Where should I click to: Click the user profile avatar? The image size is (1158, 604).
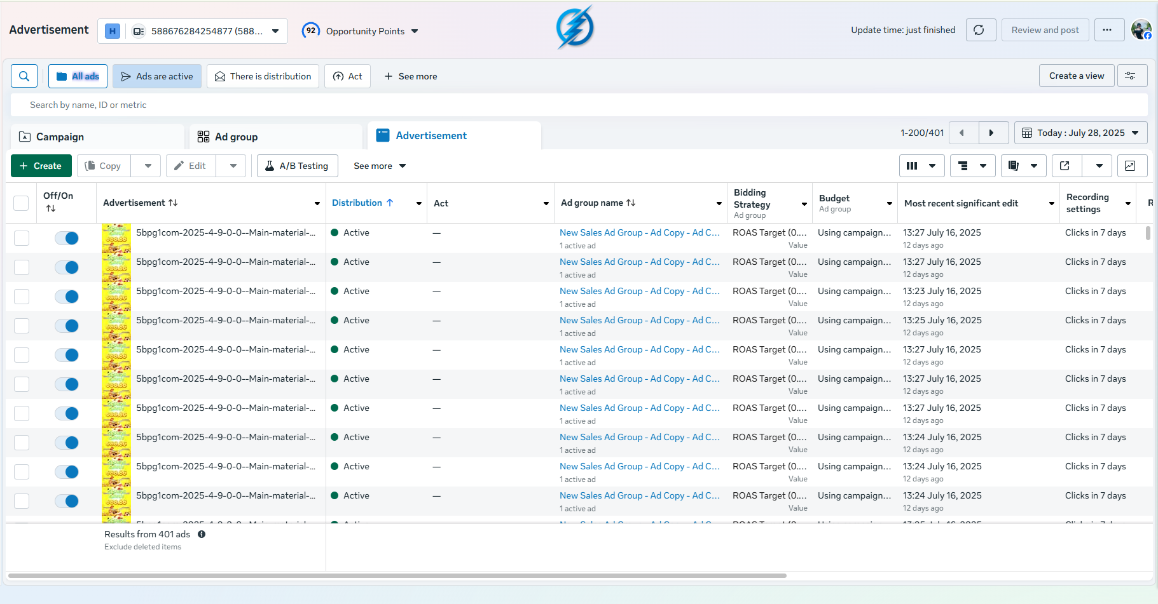1142,30
